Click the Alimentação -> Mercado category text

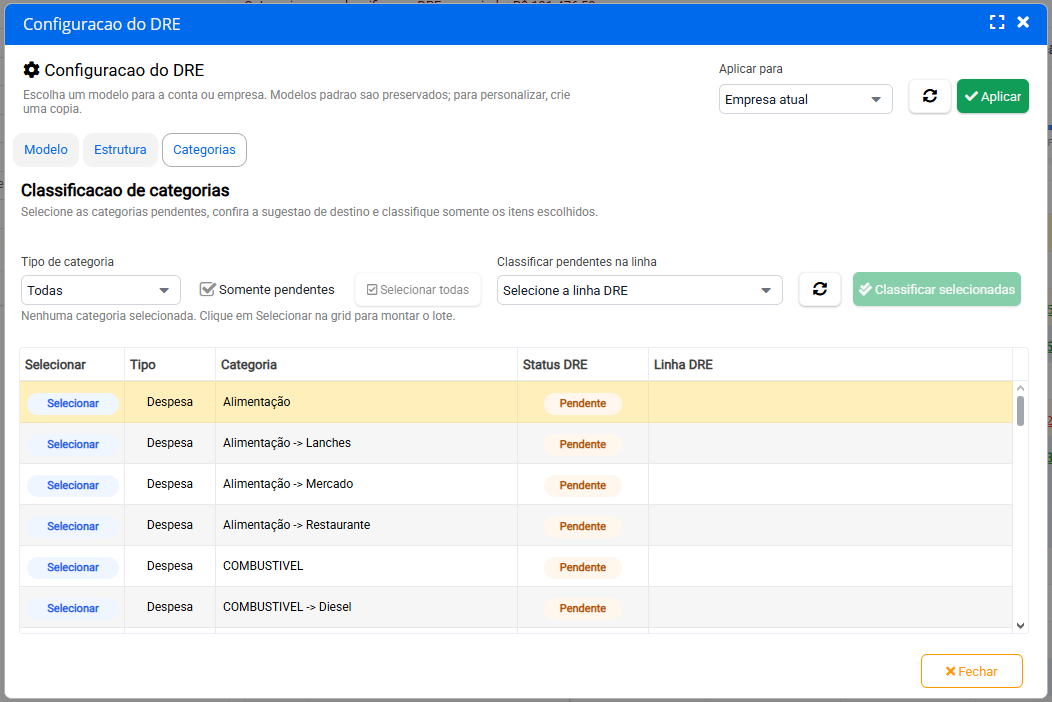tap(288, 484)
